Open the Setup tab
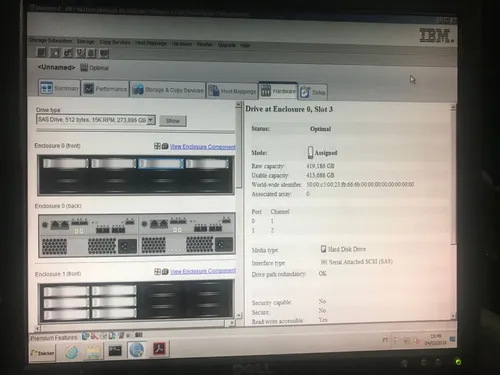The image size is (500, 375). (x=313, y=92)
